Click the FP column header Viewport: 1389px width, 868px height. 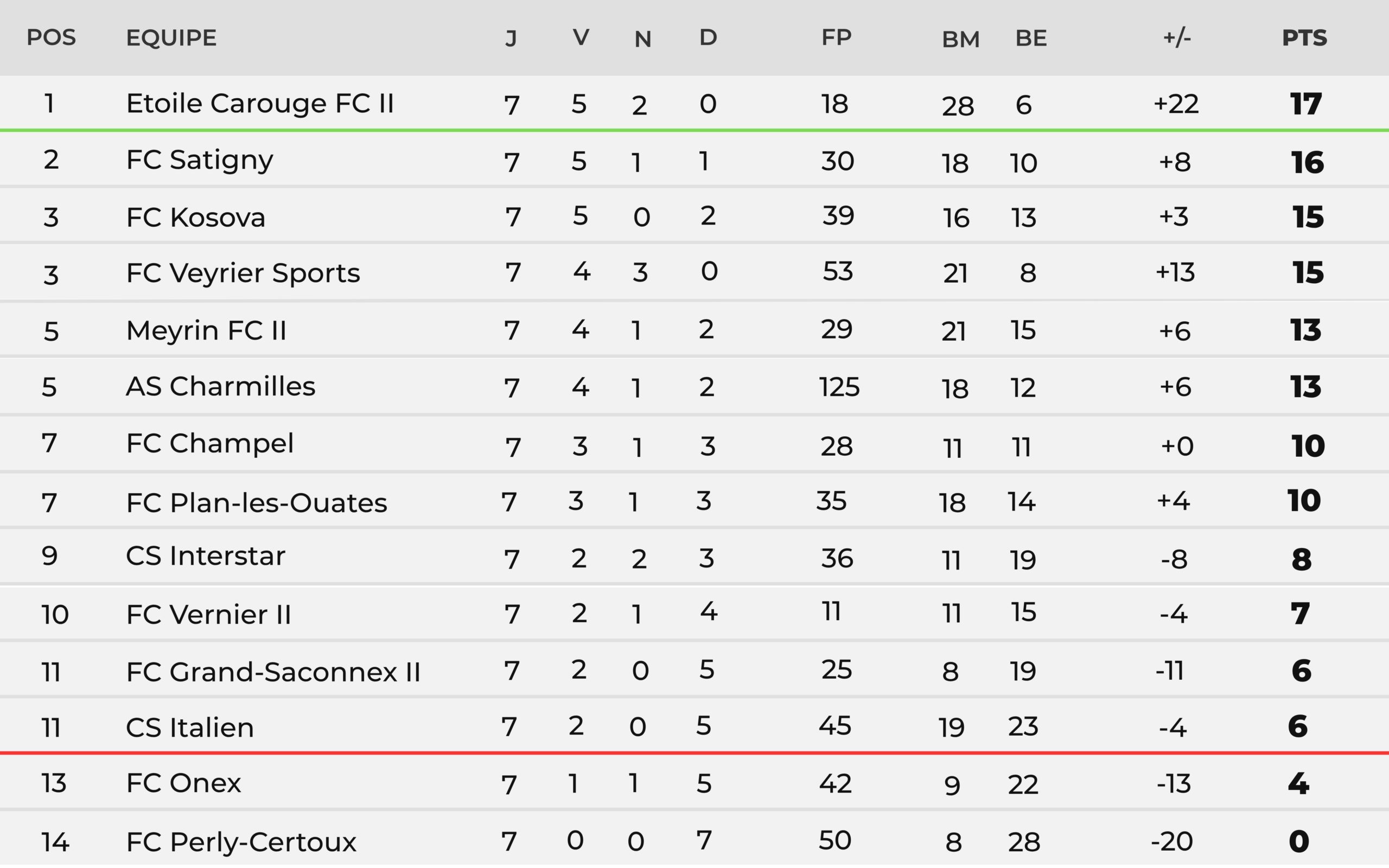836,38
